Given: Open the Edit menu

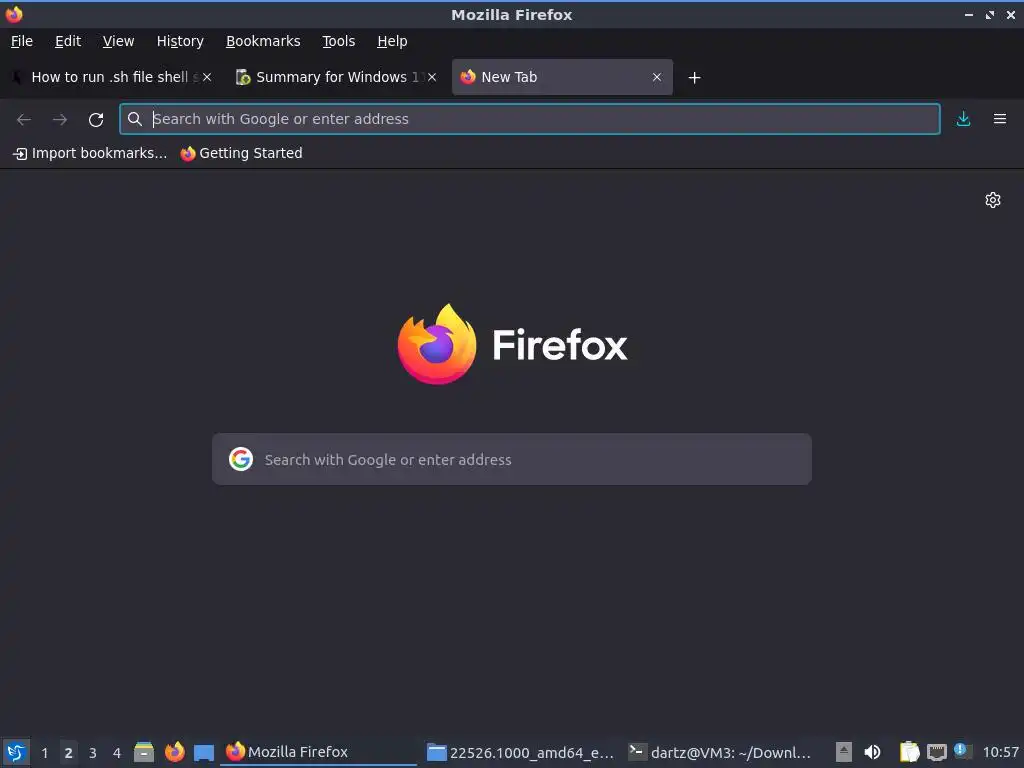Looking at the screenshot, I should 68,41.
